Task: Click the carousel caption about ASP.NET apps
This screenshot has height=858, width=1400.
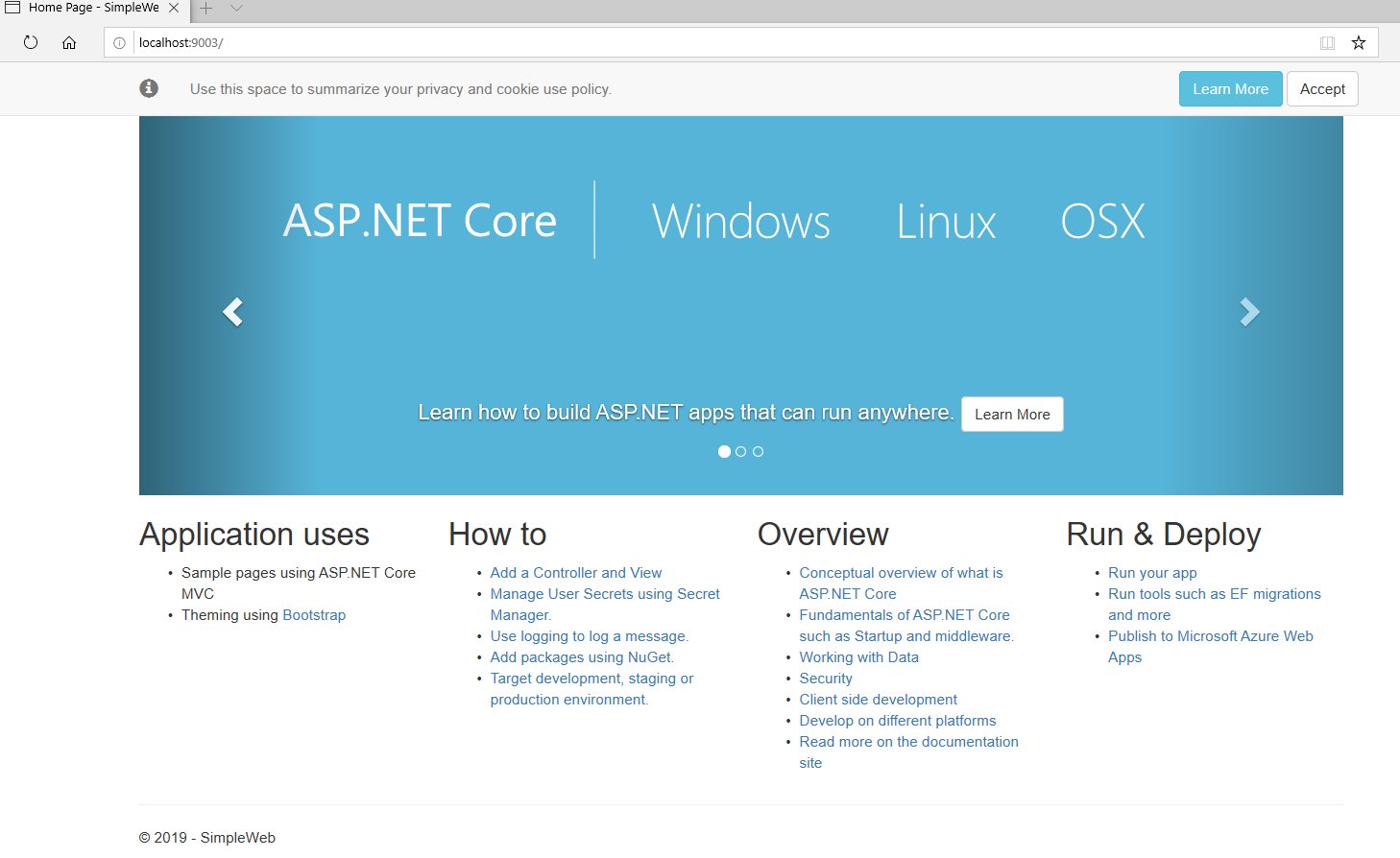Action: (x=686, y=413)
